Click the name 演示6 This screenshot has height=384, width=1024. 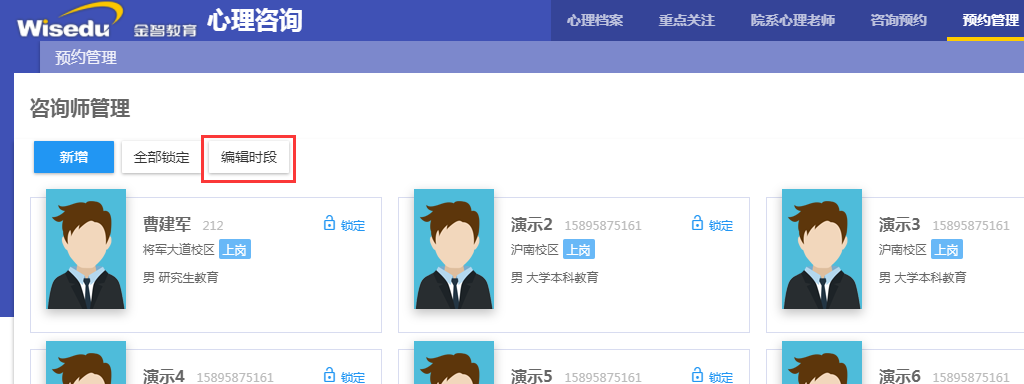[899, 376]
